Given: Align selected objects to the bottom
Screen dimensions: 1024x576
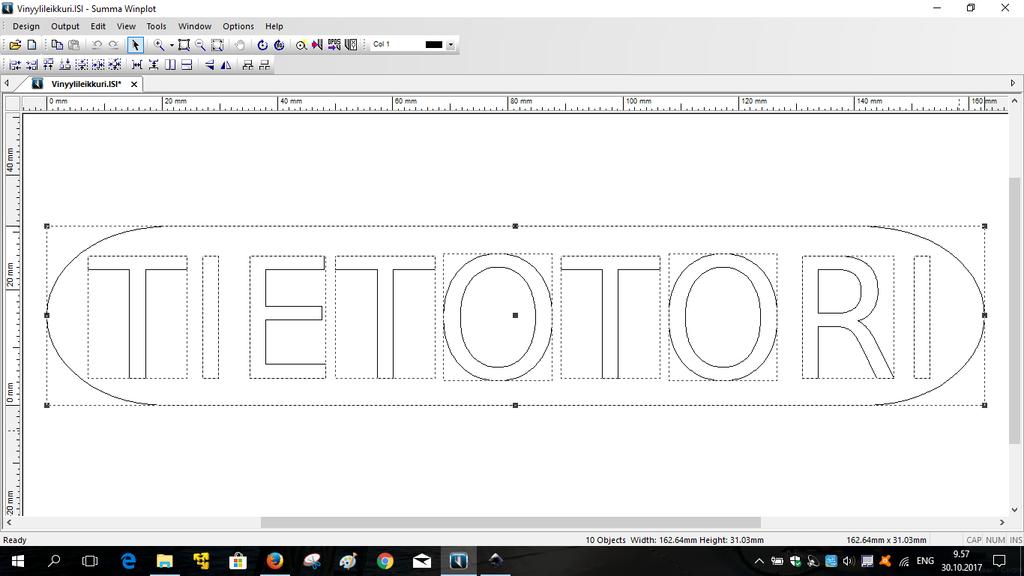Looking at the screenshot, I should [65, 65].
